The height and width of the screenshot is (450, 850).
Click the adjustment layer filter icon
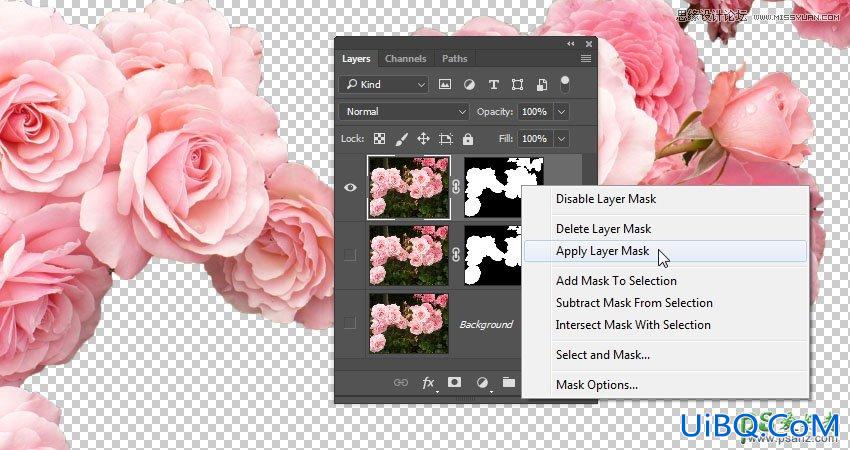tap(469, 85)
